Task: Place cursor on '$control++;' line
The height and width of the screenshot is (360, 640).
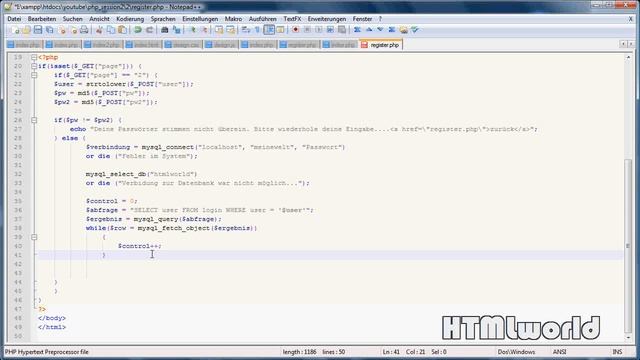Action: pos(140,246)
